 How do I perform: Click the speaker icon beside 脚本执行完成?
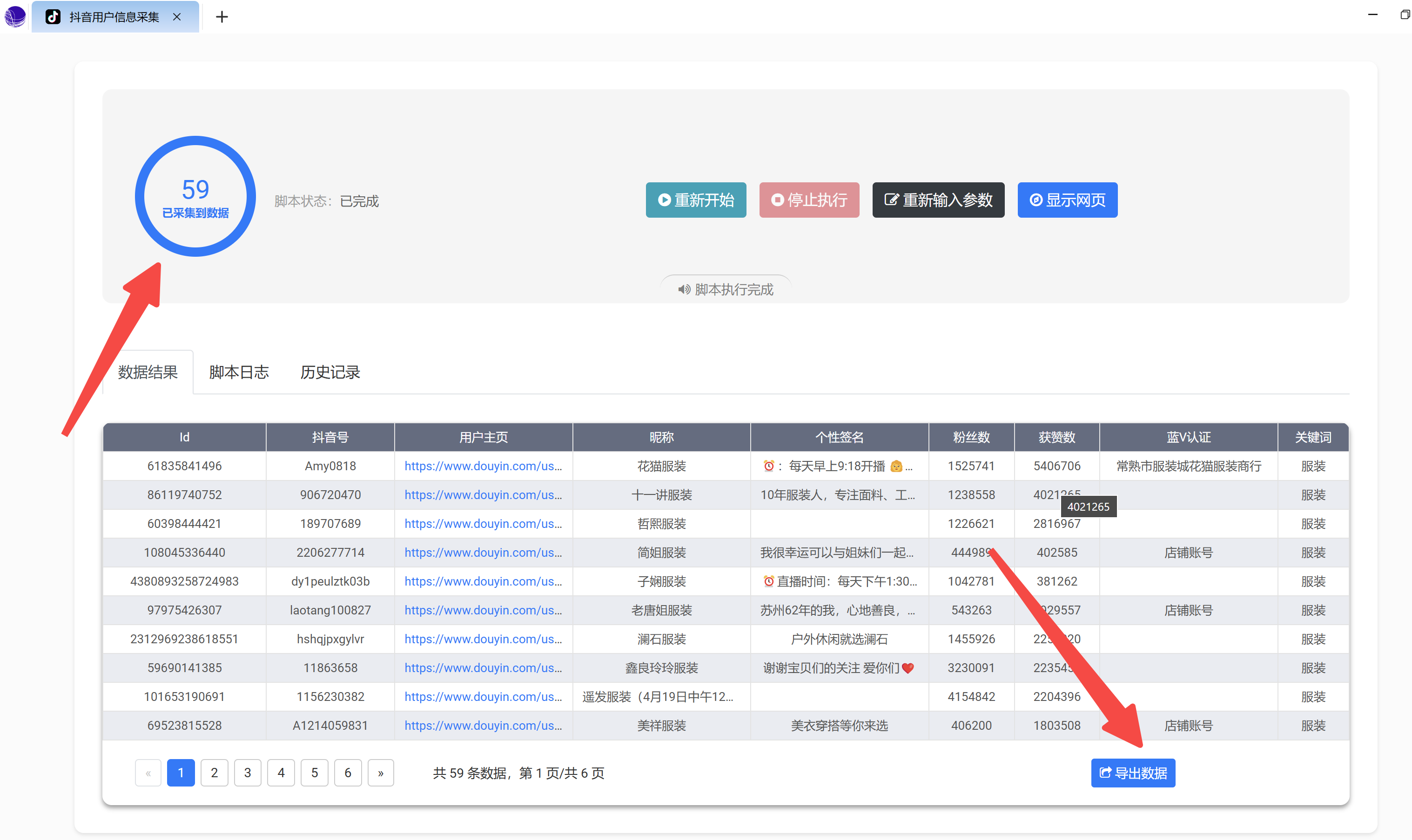684,290
